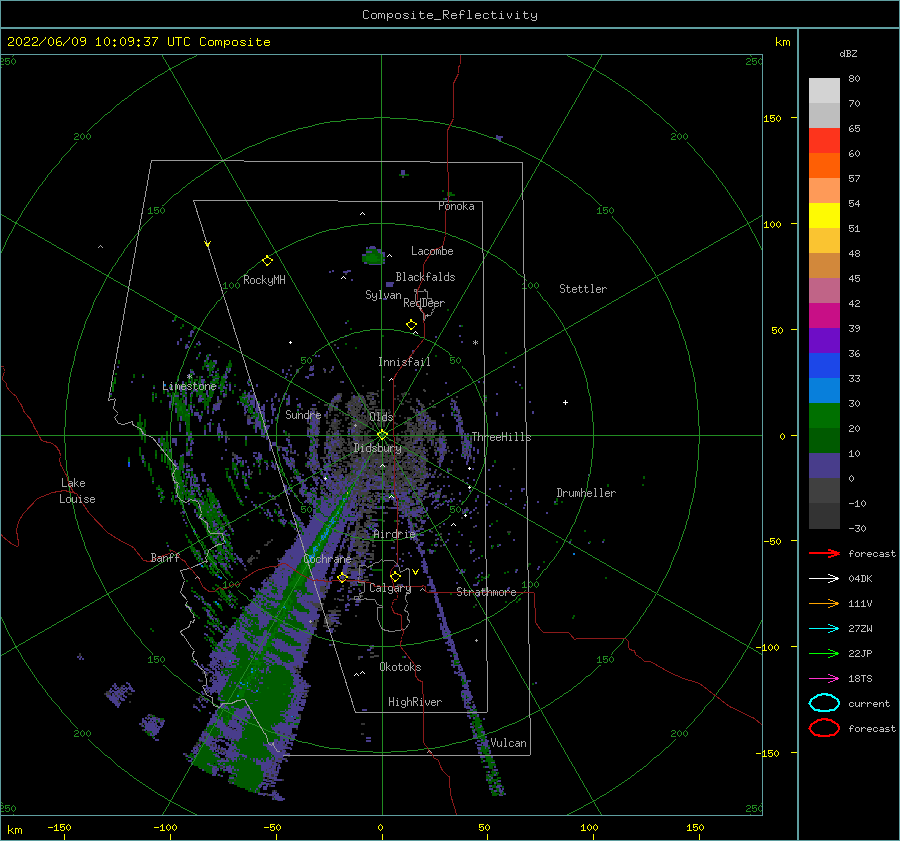
Task: Click the yellow diamond marker south of RedDeer
Action: (x=412, y=325)
